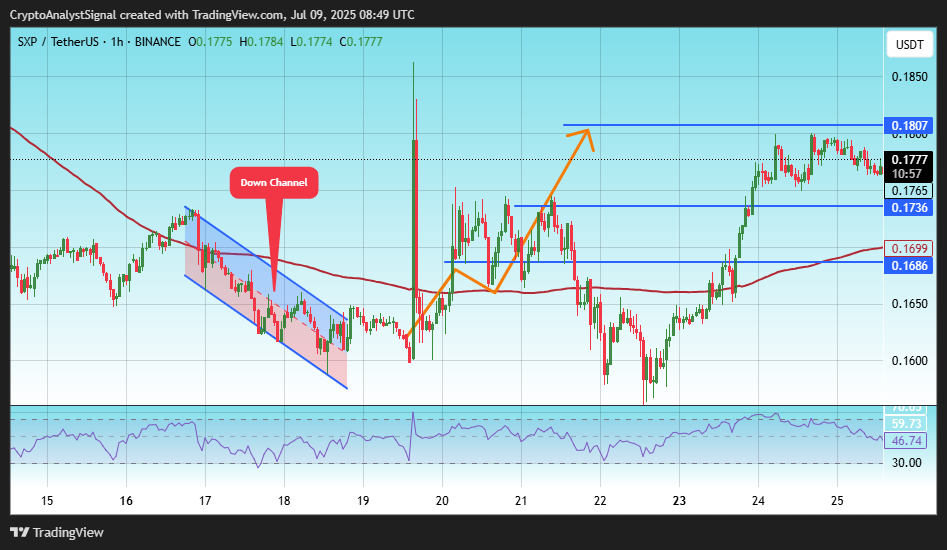Click the 0.1699 moving average price label
The width and height of the screenshot is (947, 550).
908,249
